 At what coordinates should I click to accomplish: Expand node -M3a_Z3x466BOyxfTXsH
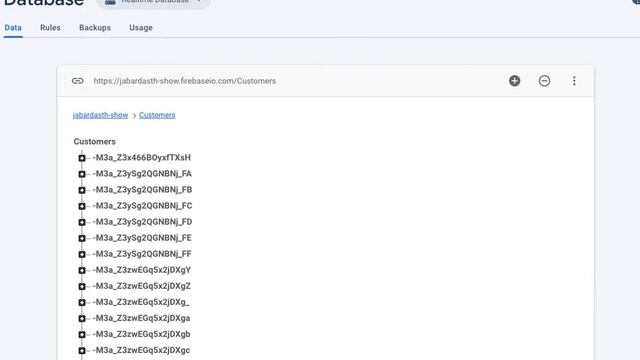82,158
